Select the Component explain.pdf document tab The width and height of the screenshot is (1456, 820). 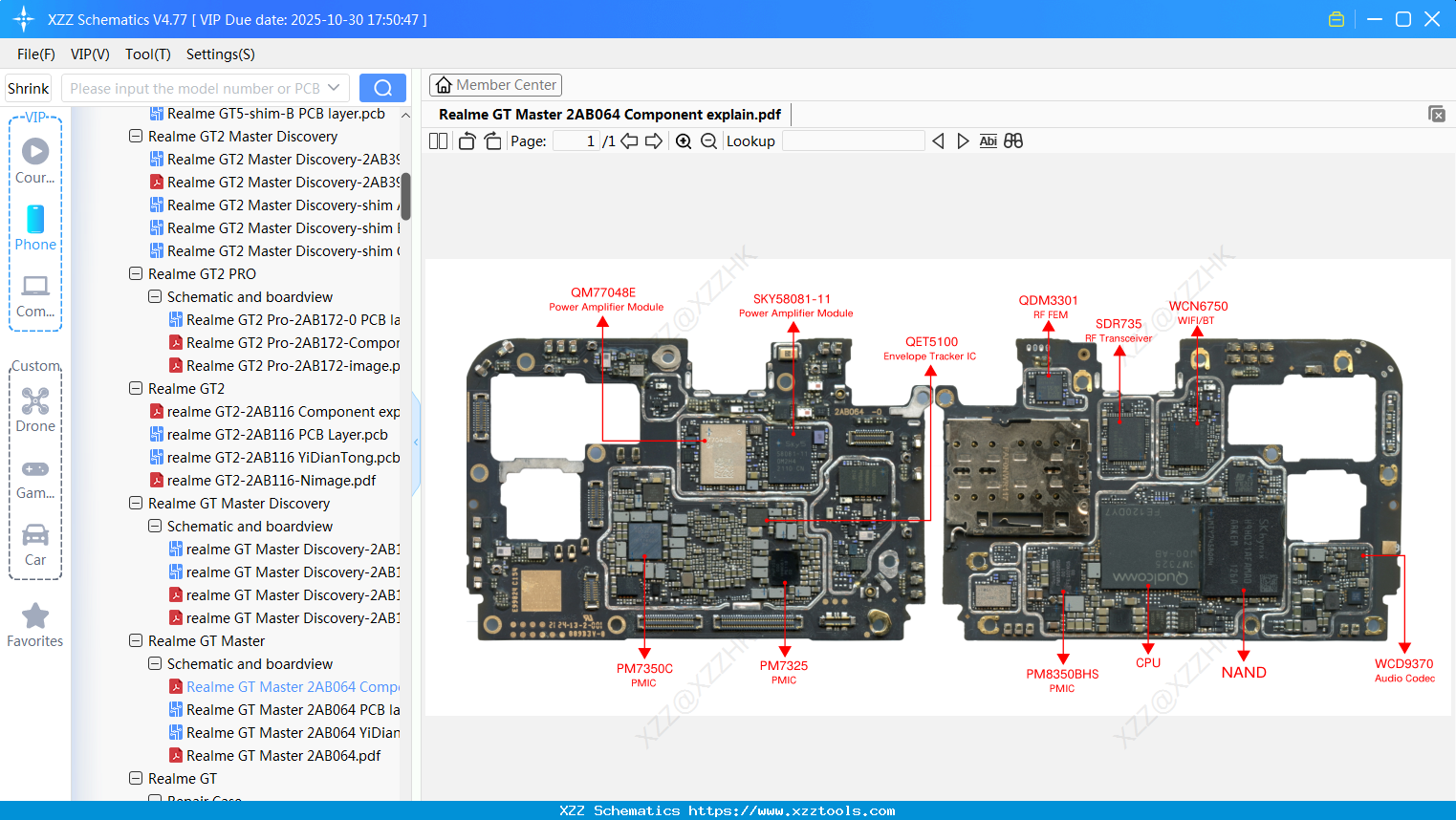610,115
